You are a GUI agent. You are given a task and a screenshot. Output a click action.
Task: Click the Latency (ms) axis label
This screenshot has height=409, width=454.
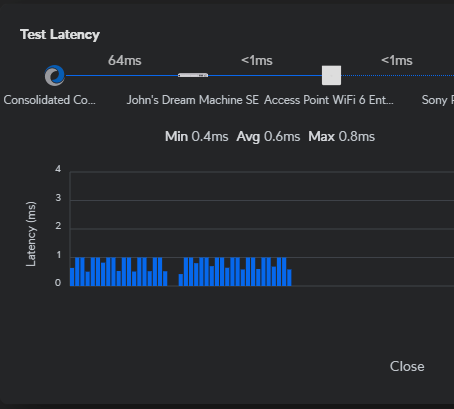point(31,234)
